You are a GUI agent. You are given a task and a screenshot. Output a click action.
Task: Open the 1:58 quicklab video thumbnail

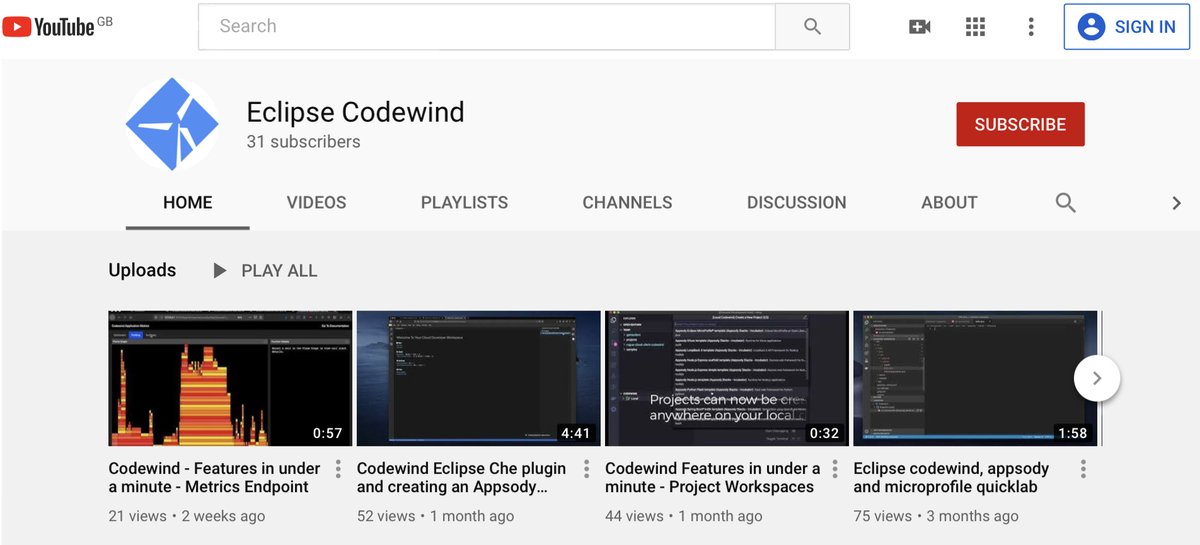(x=975, y=378)
